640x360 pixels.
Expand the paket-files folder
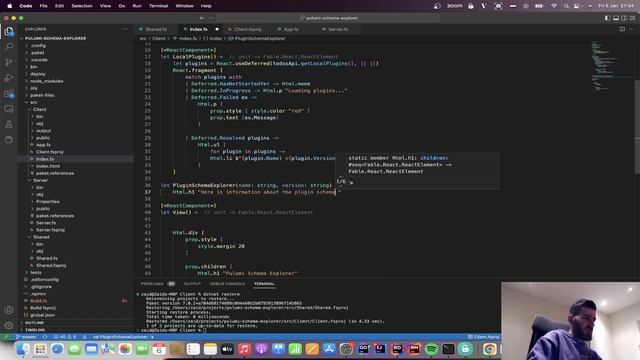click(x=76, y=95)
